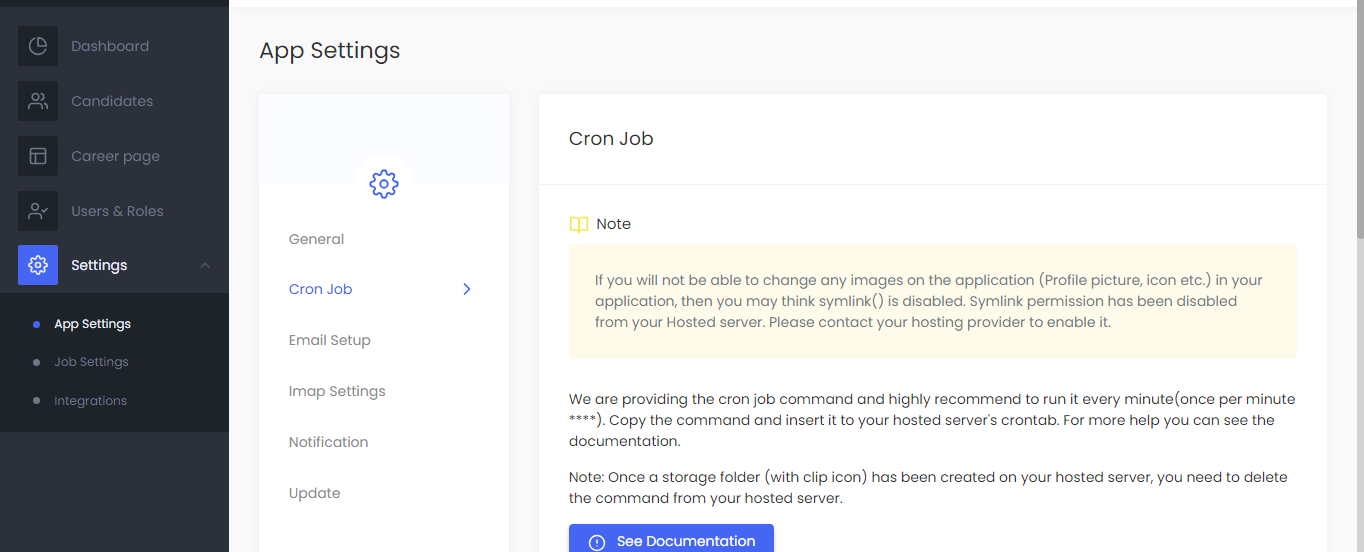The height and width of the screenshot is (552, 1364).
Task: Open the General settings tab
Action: [316, 239]
